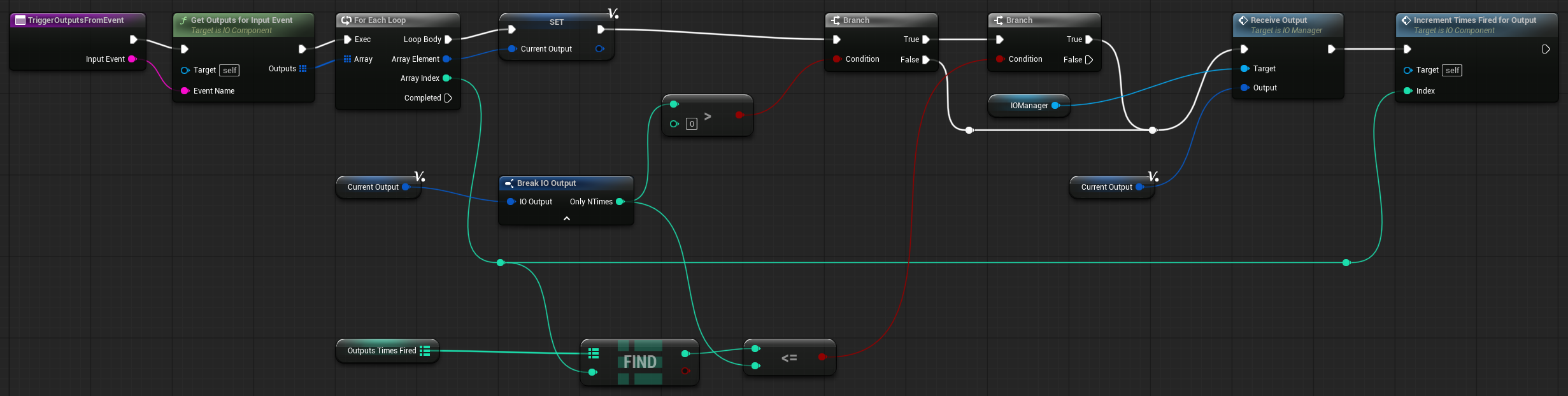Select the less-than-or-equal comparison node

[788, 358]
